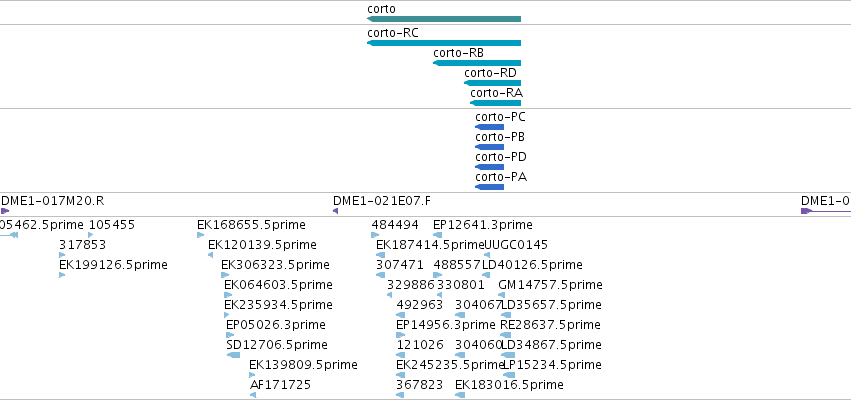Click the SD12706.5prime EST glyph

pos(233,355)
